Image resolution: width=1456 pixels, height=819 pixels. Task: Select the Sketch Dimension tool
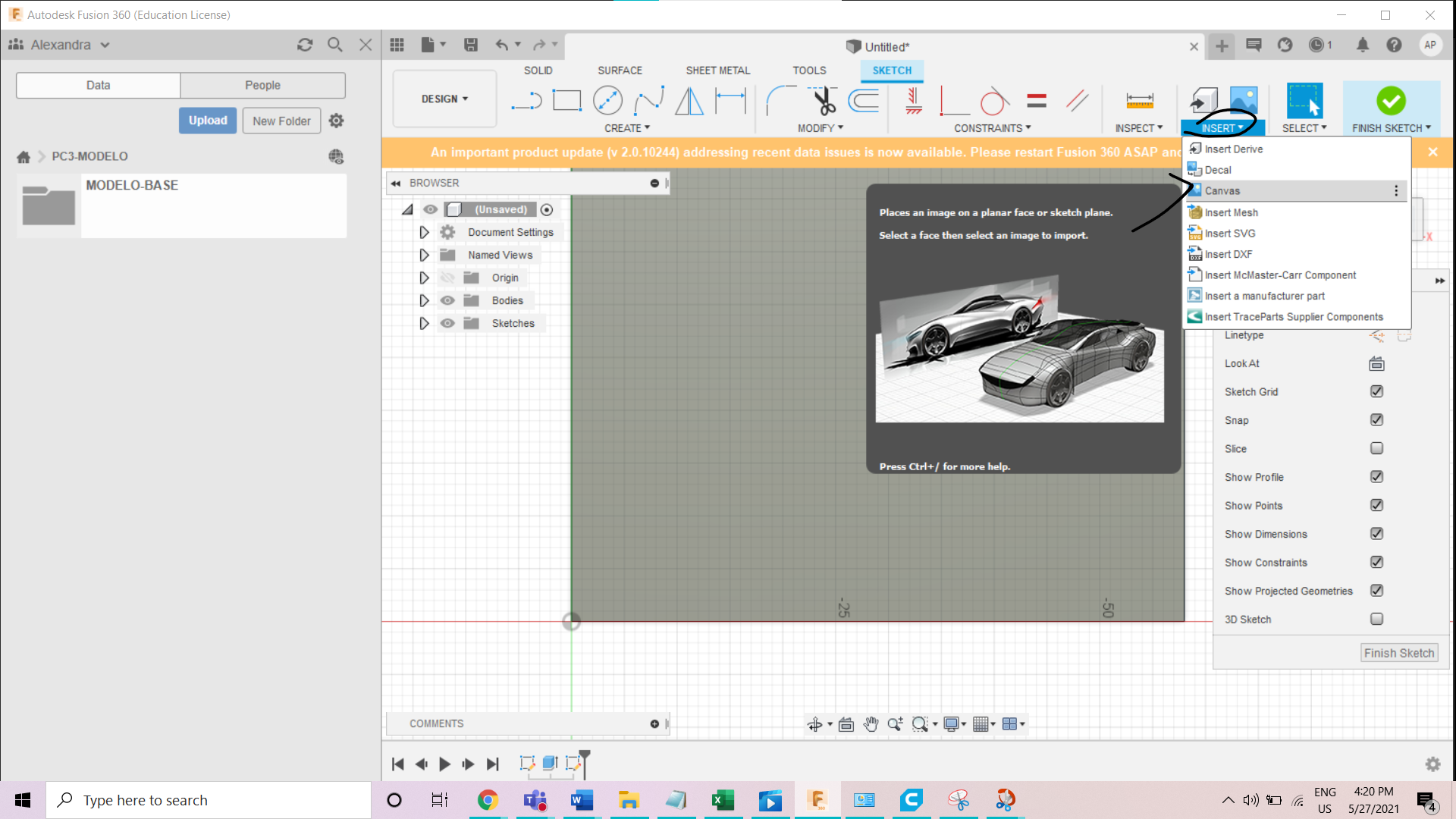(730, 101)
